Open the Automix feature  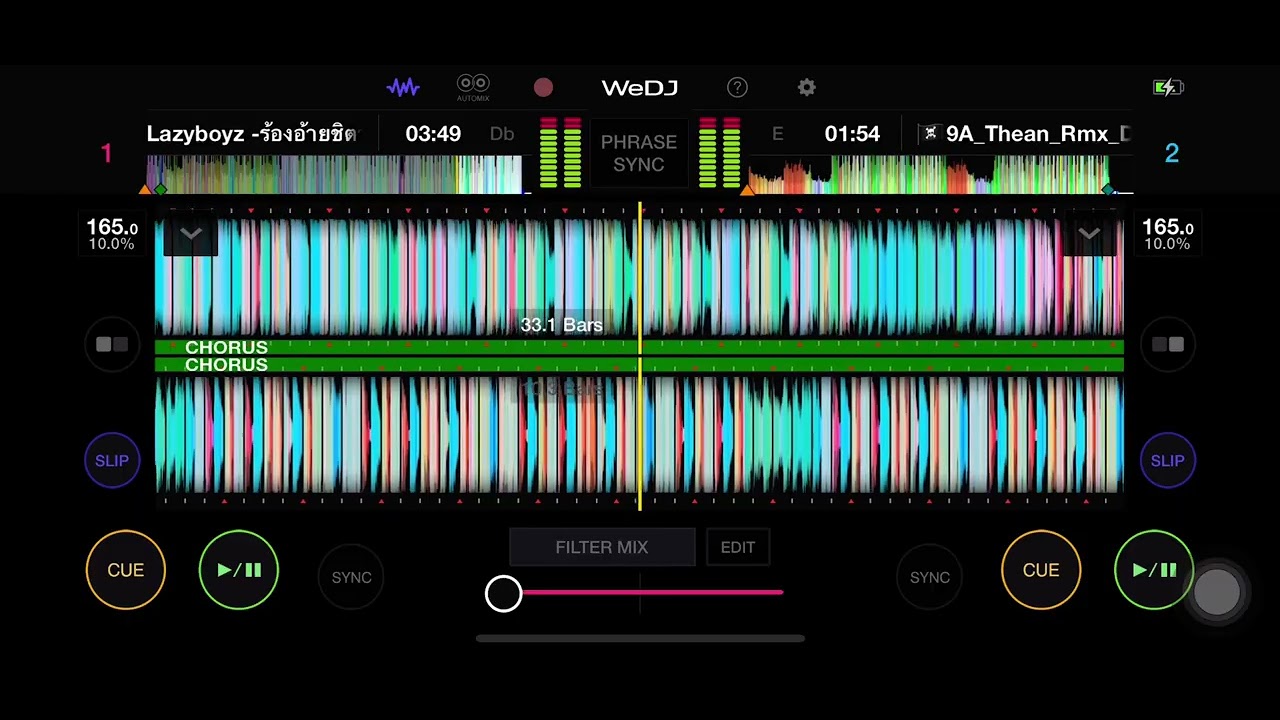(473, 88)
